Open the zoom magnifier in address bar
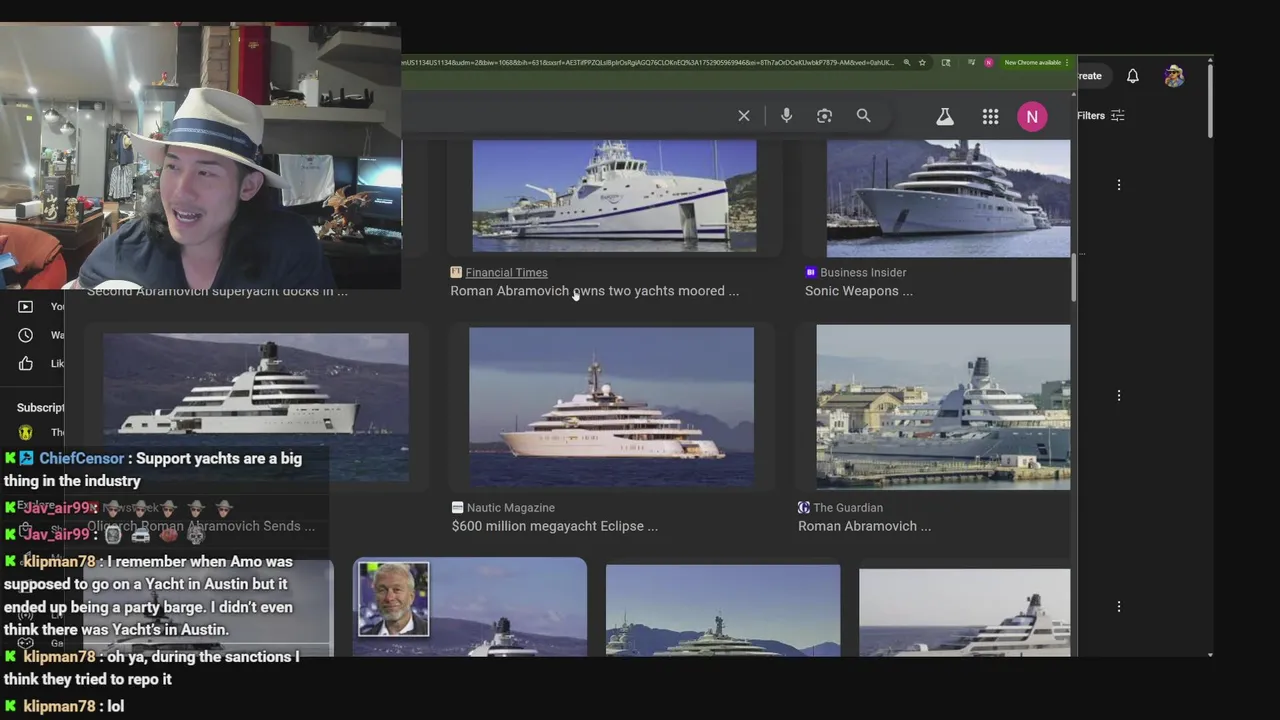The height and width of the screenshot is (720, 1280). pyautogui.click(x=907, y=62)
